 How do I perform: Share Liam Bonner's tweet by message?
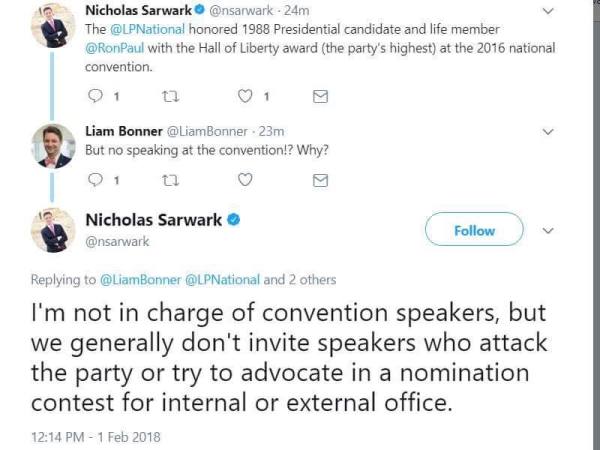pyautogui.click(x=320, y=180)
